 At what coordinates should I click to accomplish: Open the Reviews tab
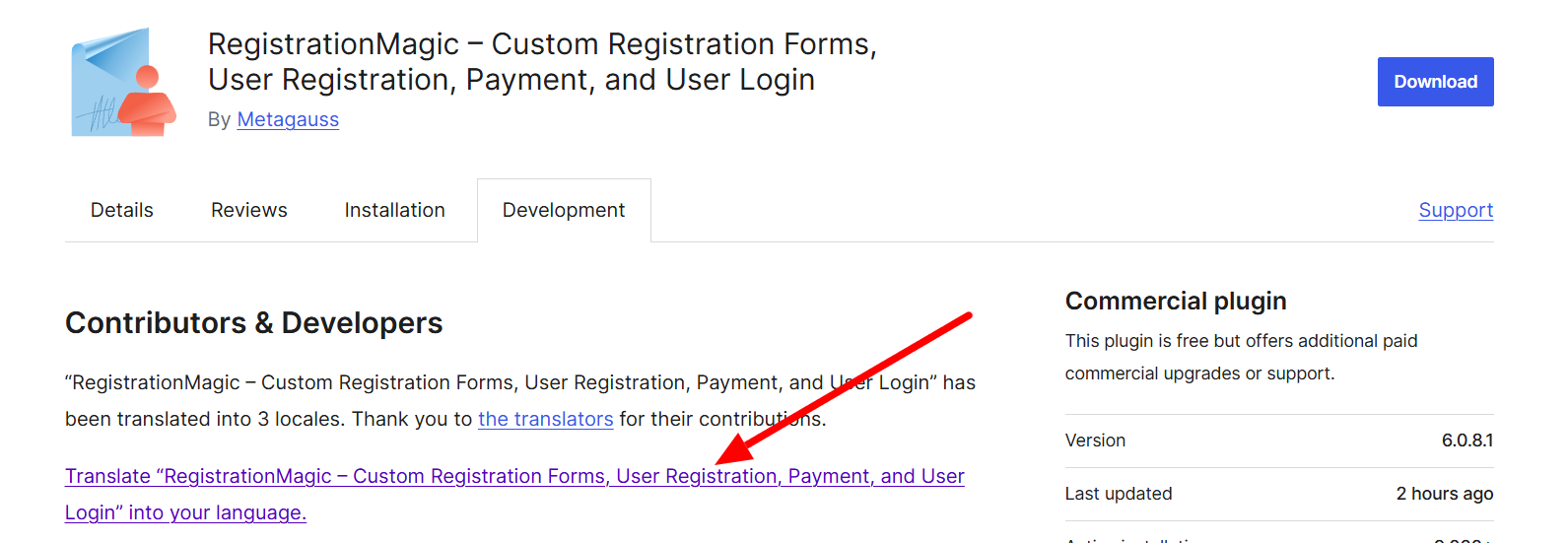pyautogui.click(x=248, y=210)
